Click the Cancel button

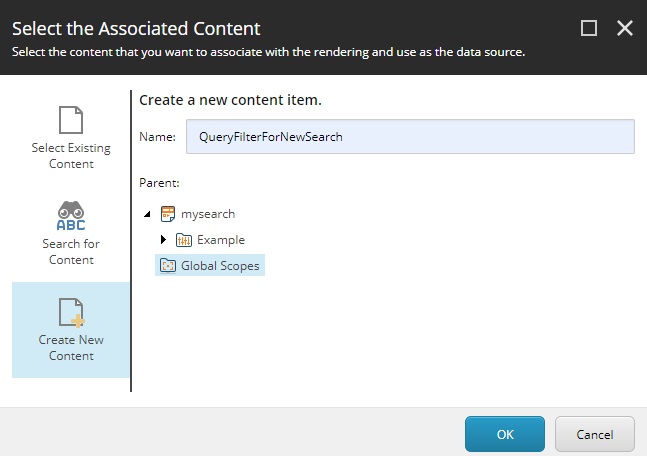[595, 434]
